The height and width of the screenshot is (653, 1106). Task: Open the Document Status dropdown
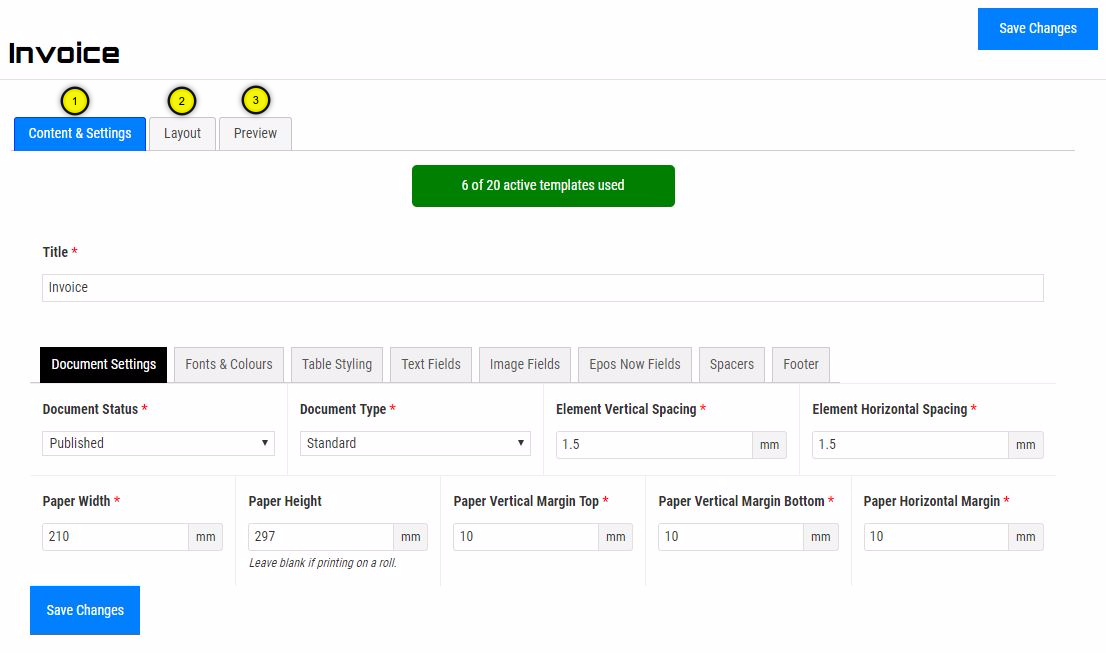pos(158,443)
